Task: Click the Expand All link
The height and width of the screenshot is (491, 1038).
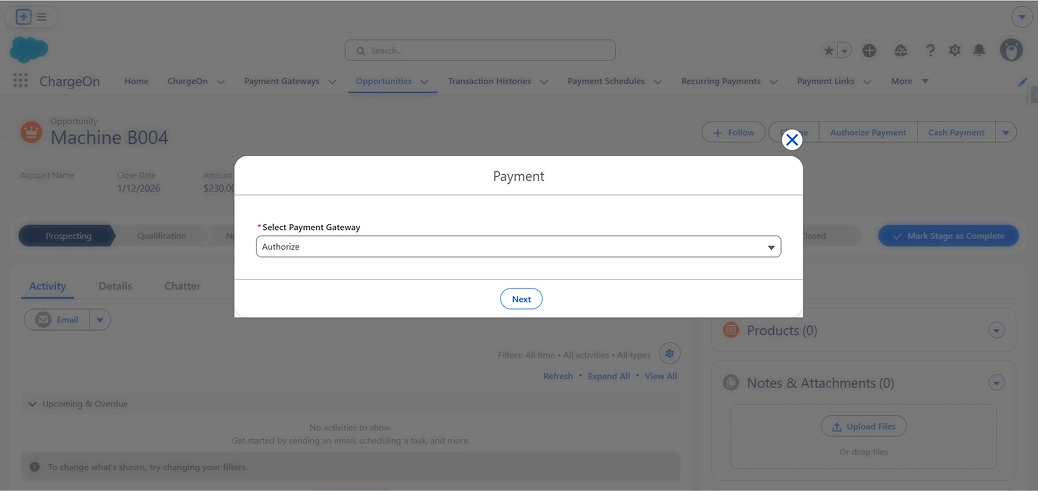Action: 609,376
